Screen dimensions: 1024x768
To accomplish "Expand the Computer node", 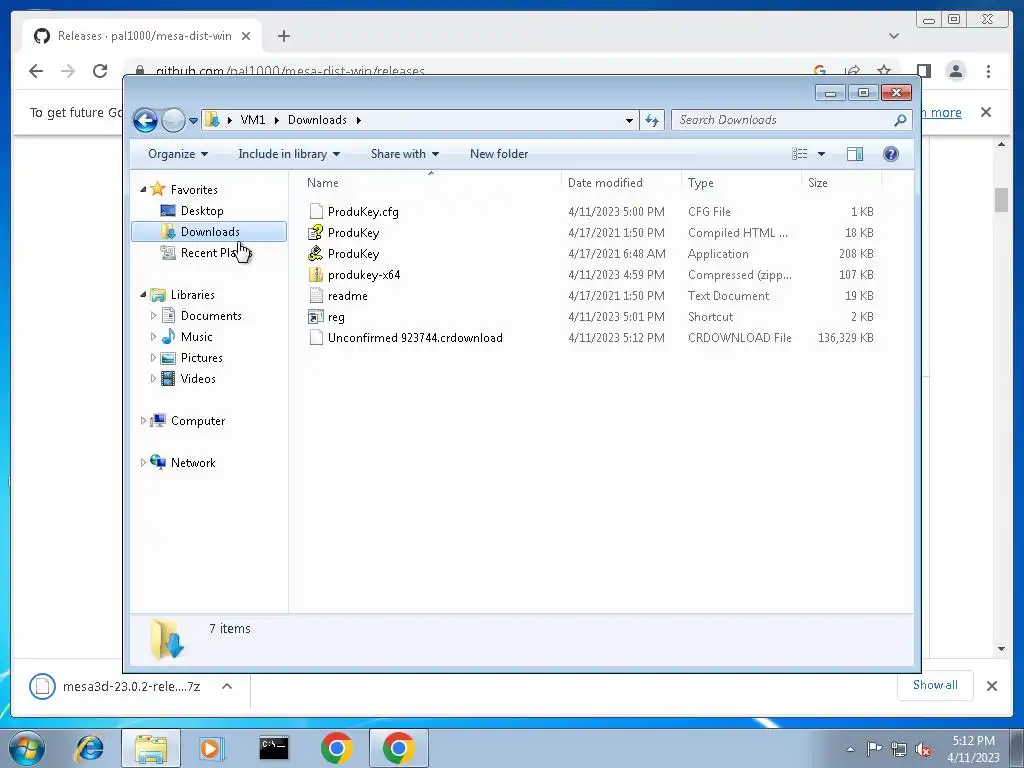I will tap(143, 421).
